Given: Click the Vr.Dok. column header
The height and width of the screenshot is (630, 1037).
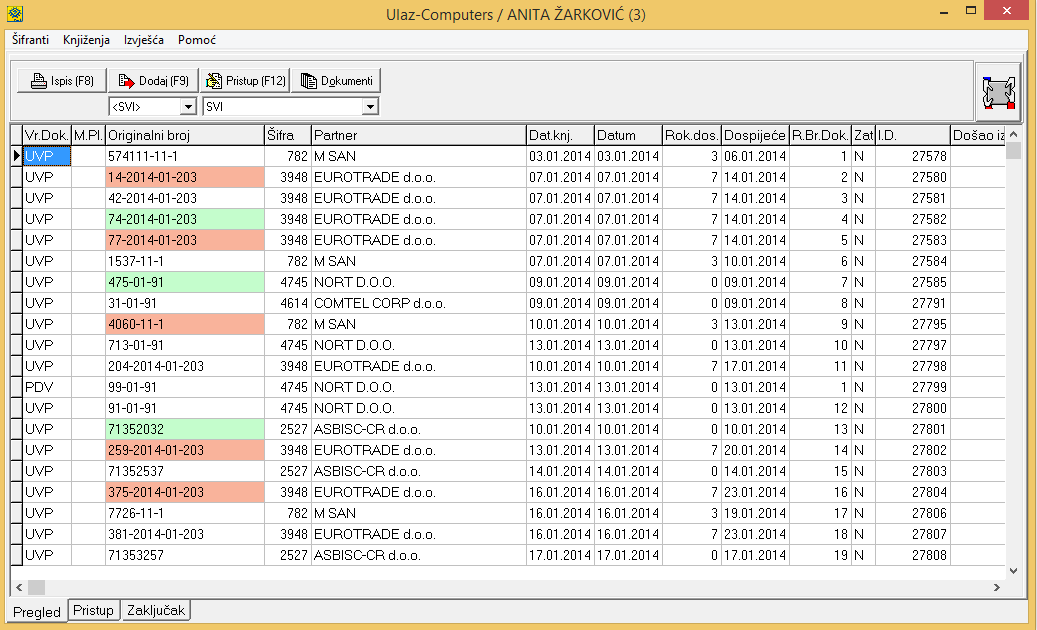Looking at the screenshot, I should [46, 136].
